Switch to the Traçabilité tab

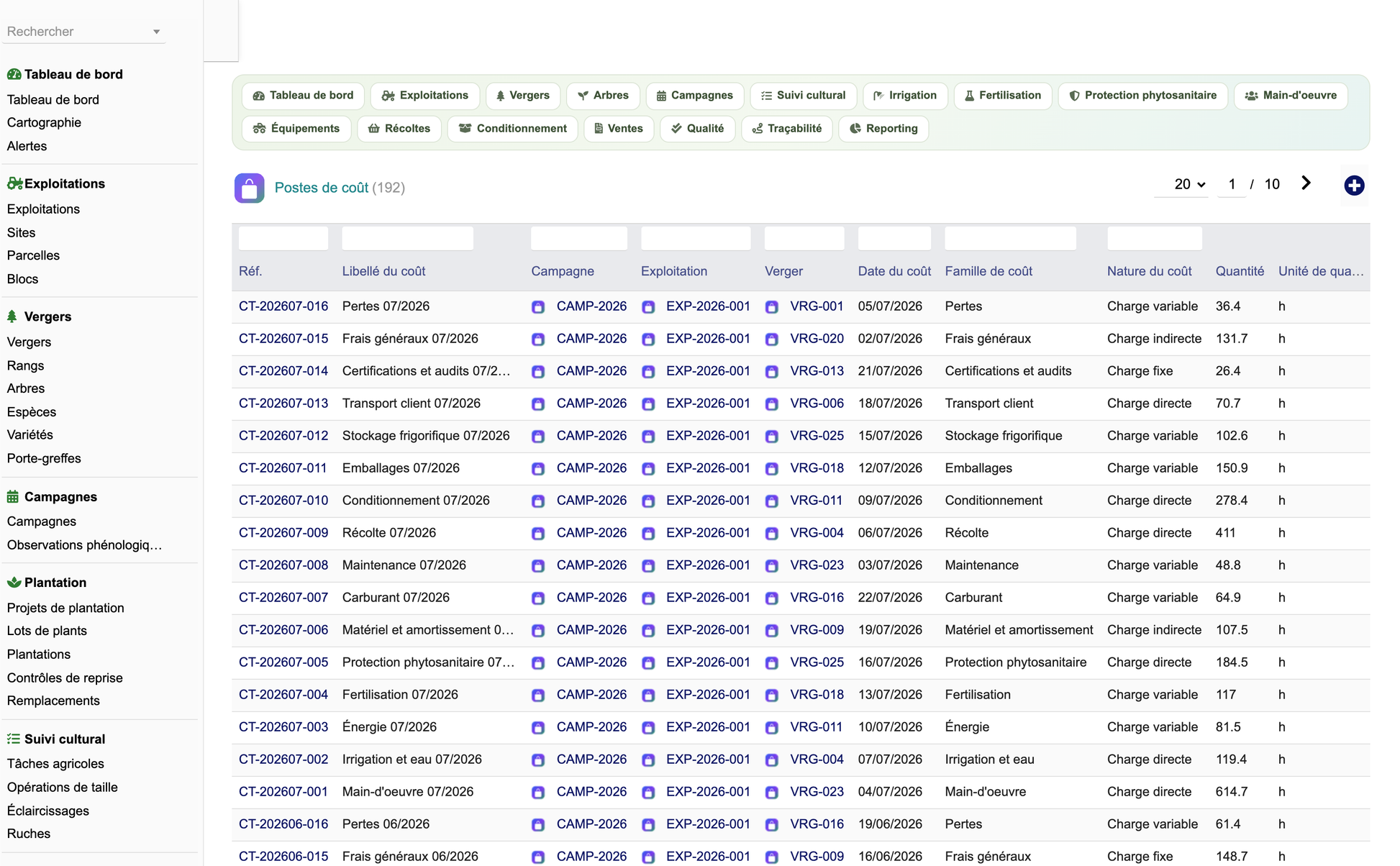pyautogui.click(x=787, y=129)
